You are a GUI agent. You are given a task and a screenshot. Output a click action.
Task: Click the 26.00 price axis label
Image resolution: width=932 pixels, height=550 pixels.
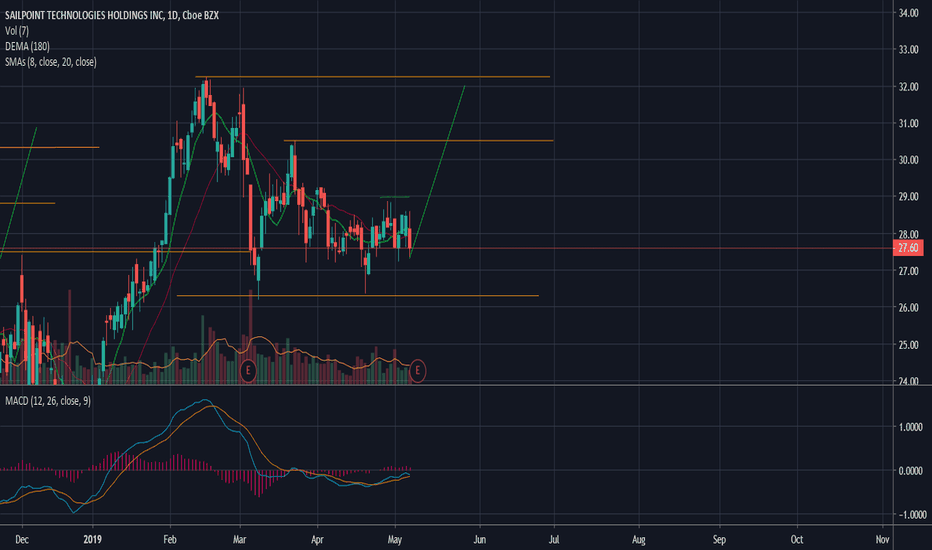pos(908,307)
